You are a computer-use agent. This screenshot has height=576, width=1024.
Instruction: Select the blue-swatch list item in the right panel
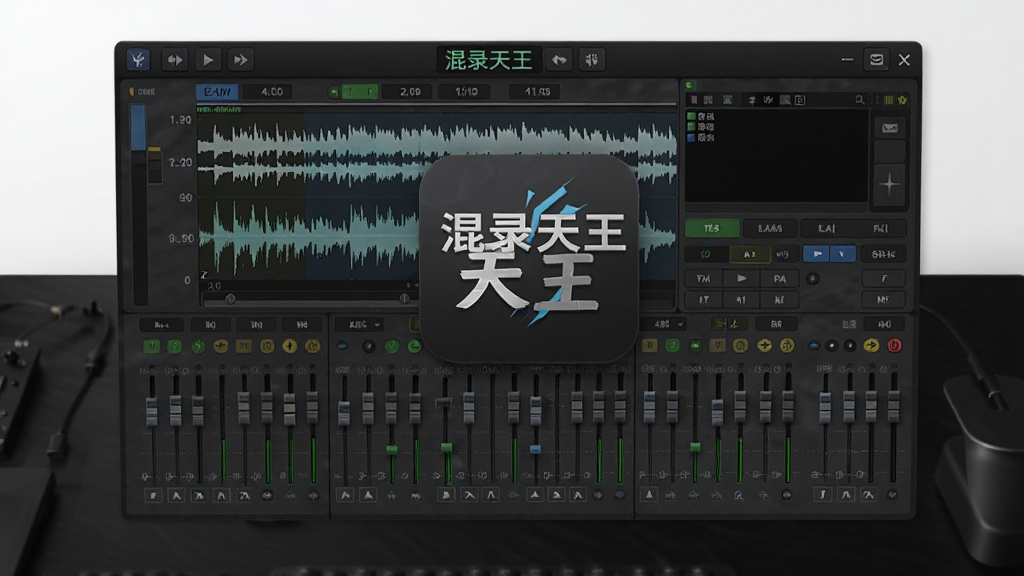click(701, 138)
